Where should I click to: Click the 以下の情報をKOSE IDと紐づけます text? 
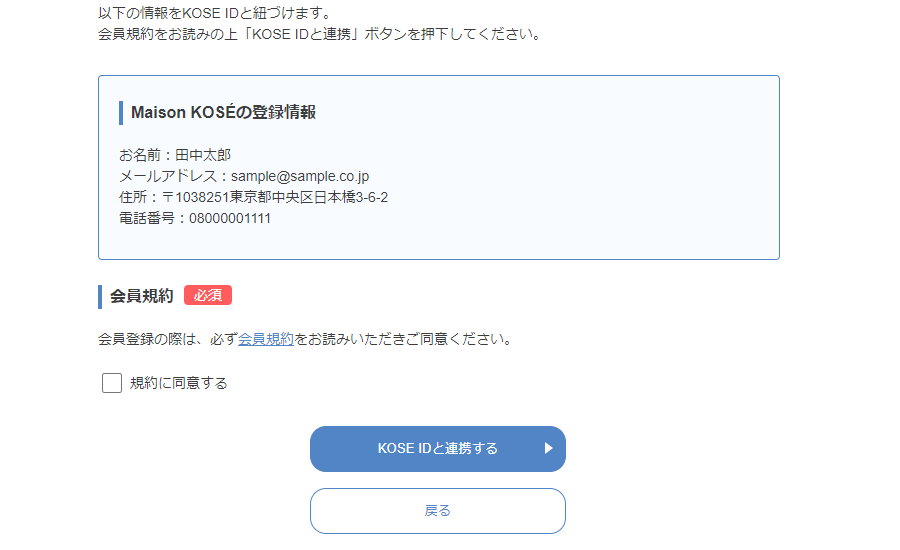pyautogui.click(x=215, y=13)
